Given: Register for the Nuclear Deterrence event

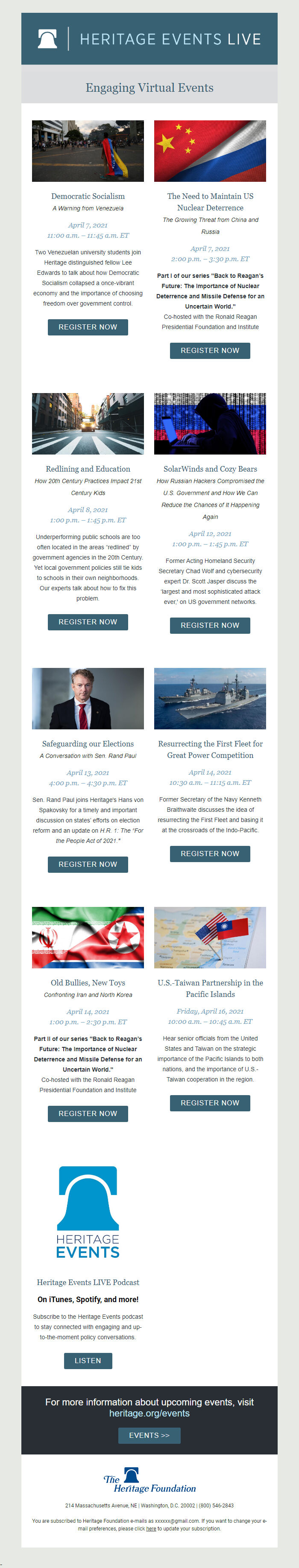Looking at the screenshot, I should [210, 351].
